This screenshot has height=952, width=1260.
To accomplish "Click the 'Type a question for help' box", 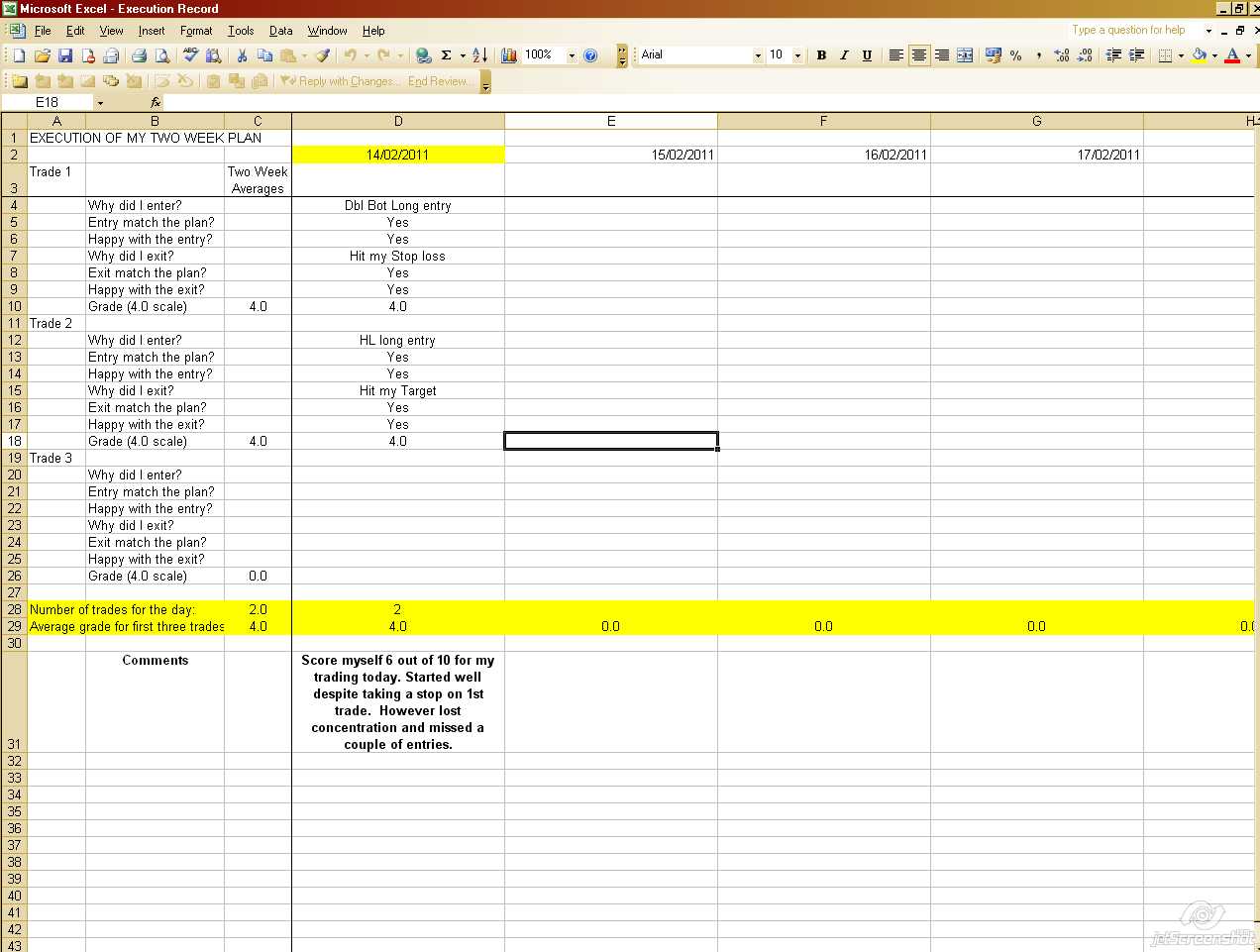I will 1134,31.
